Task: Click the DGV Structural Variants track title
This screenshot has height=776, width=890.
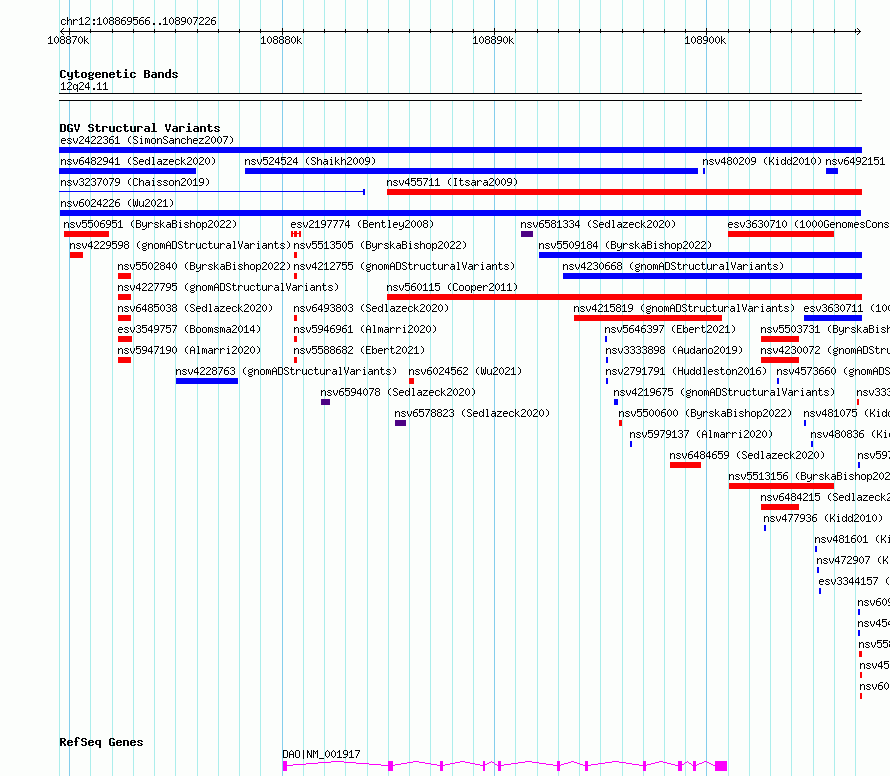Action: point(140,128)
